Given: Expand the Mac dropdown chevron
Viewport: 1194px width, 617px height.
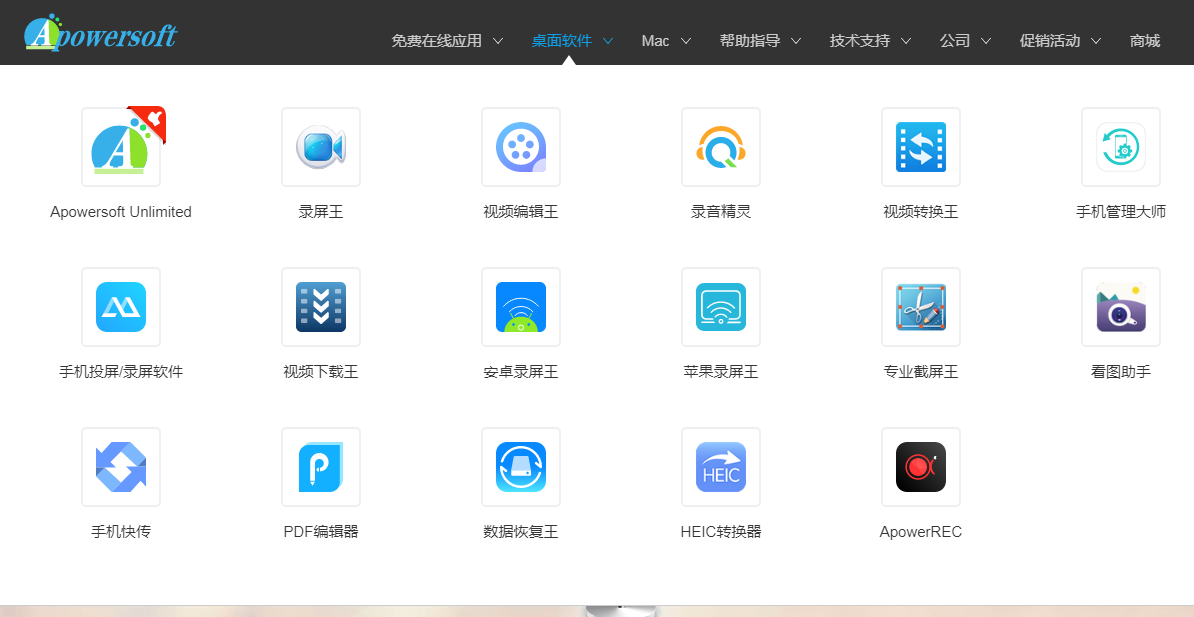Looking at the screenshot, I should click(685, 41).
